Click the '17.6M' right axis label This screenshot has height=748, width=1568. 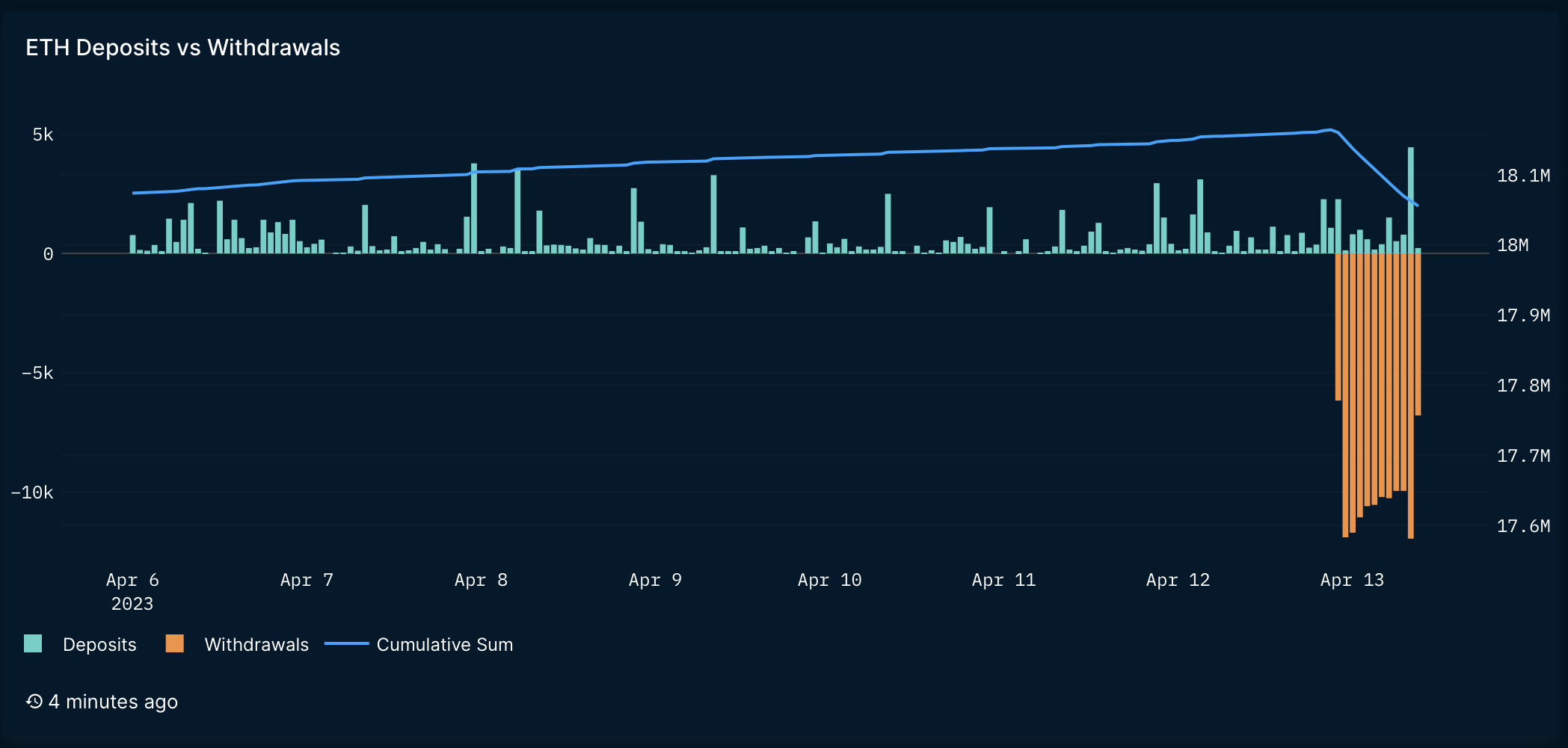pyautogui.click(x=1523, y=526)
